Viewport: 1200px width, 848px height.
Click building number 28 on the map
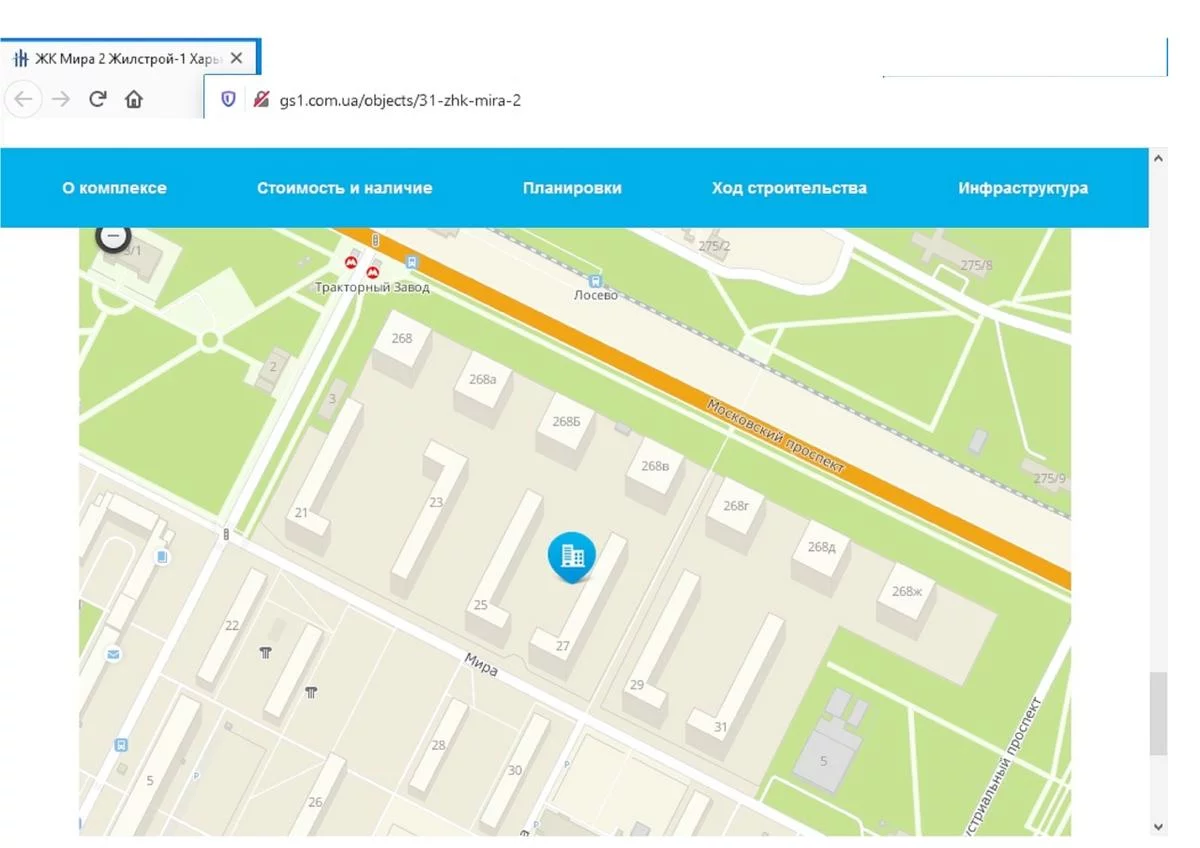[x=438, y=745]
